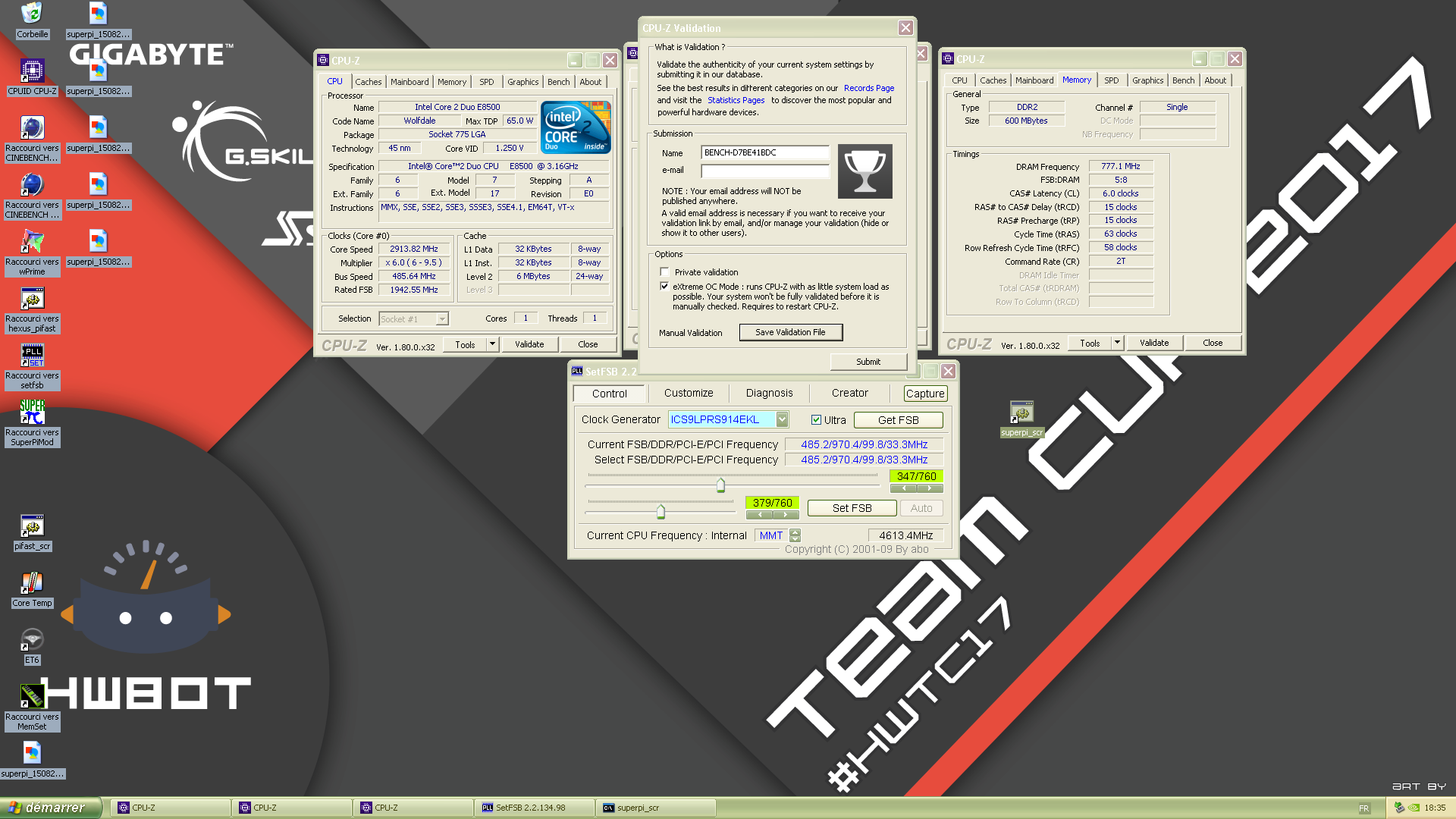Click the left arrow under the 379/760 value

click(x=759, y=515)
